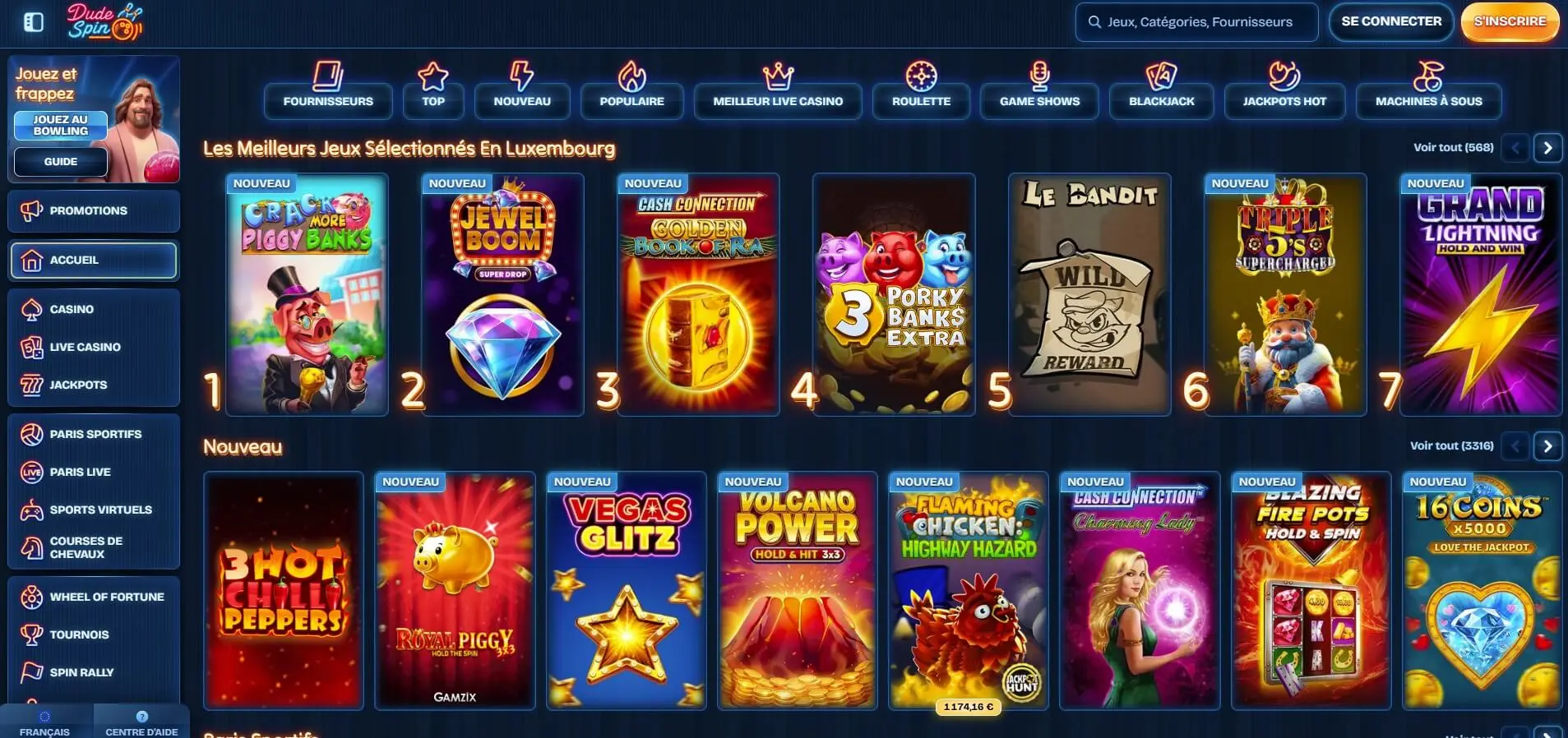Open the Fournisseurs category icon
The width and height of the screenshot is (1568, 738).
pyautogui.click(x=328, y=76)
